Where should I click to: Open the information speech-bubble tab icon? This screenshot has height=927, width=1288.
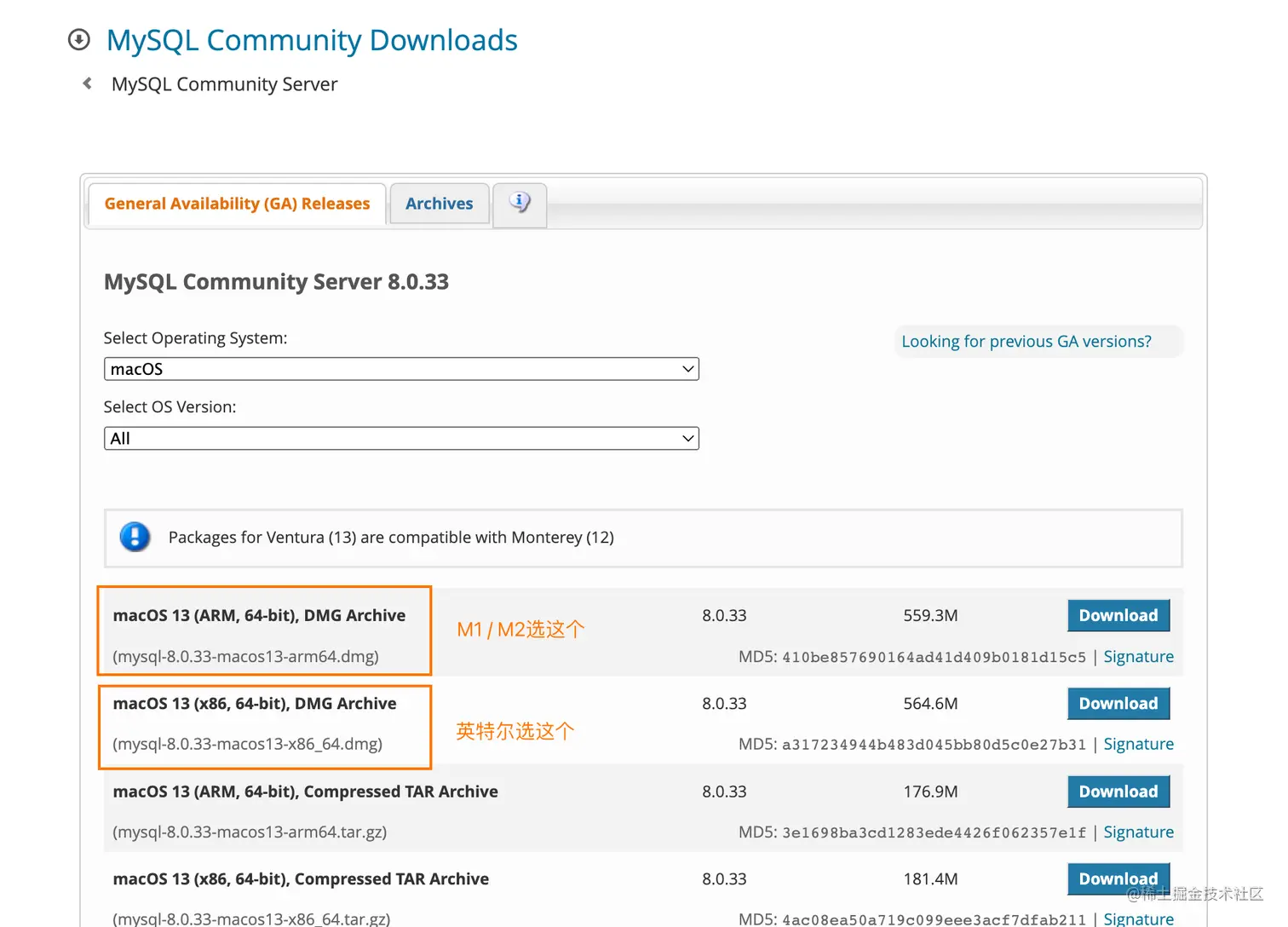coord(520,204)
